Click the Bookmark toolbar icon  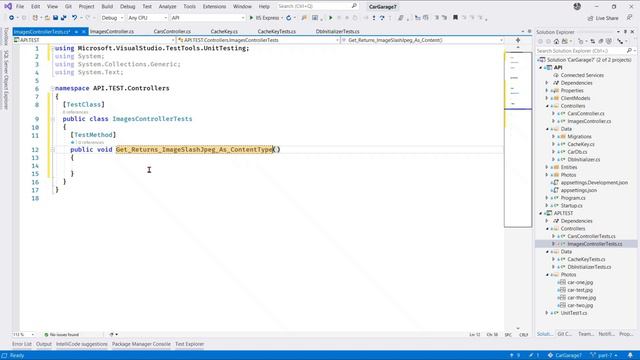pos(455,18)
